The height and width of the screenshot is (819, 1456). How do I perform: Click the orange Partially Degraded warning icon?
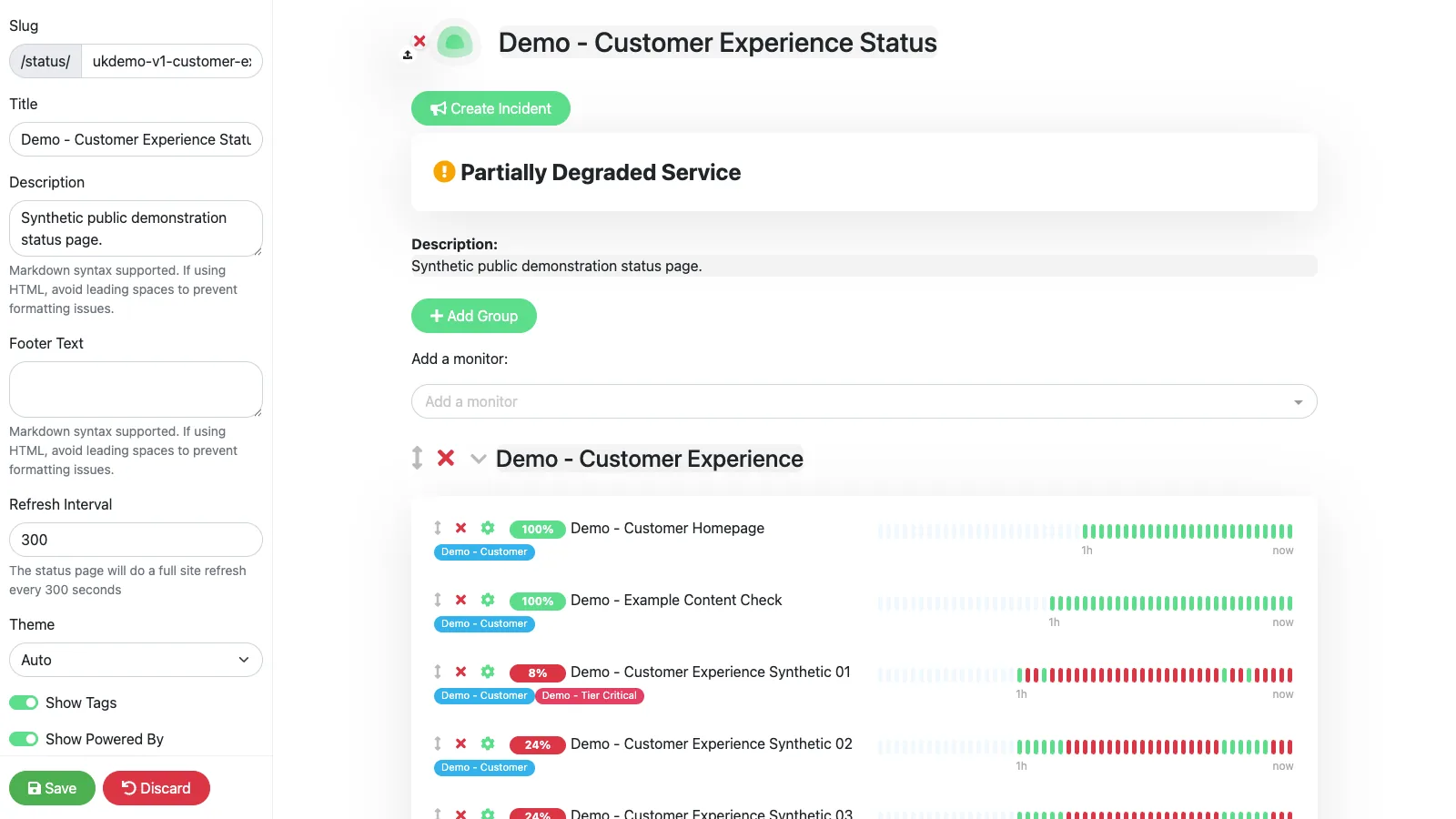pos(444,171)
